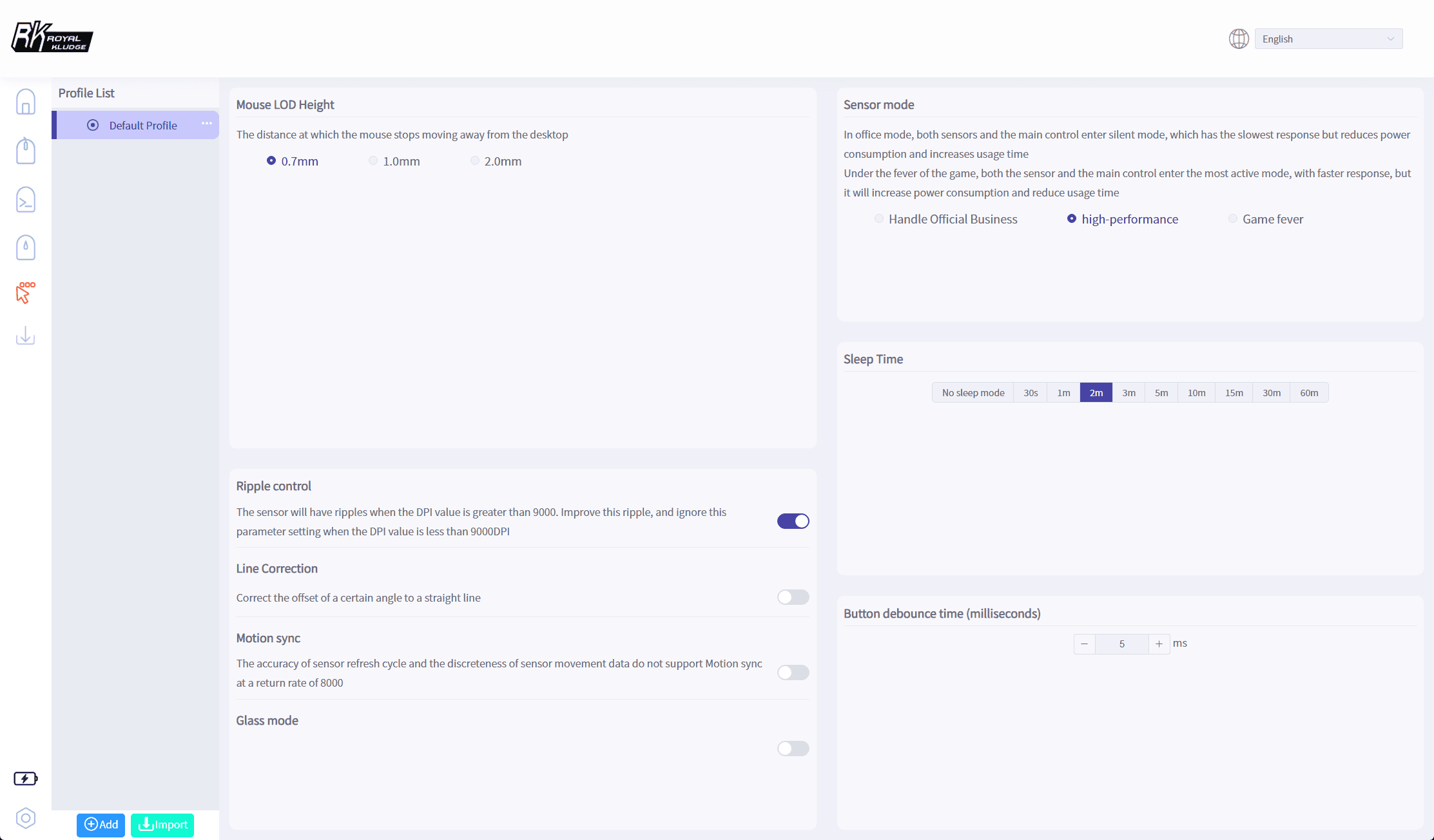Enable the Line Correction toggle
1434x840 pixels.
pos(793,597)
